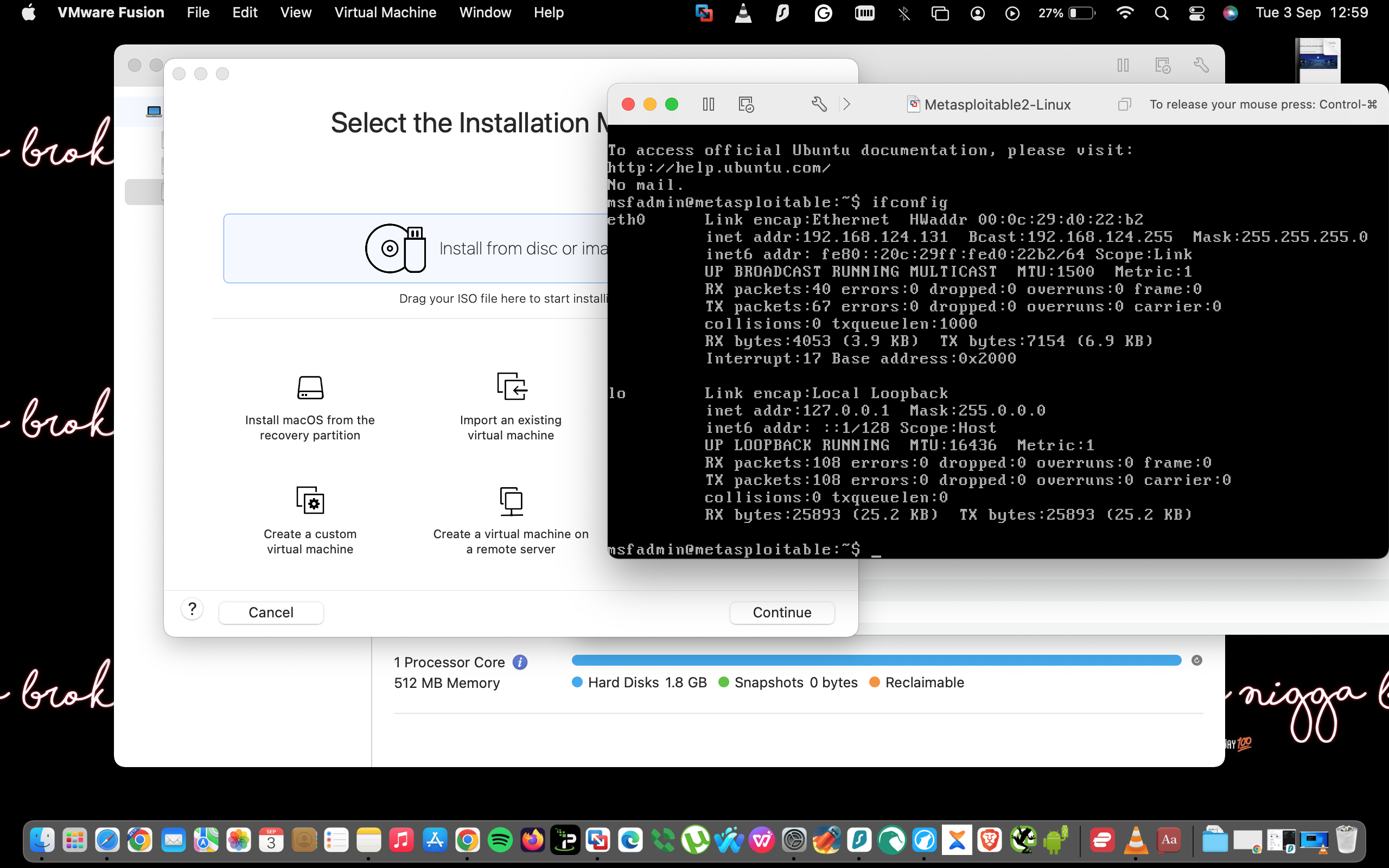Click the Cancel button
The height and width of the screenshot is (868, 1389).
coord(271,612)
